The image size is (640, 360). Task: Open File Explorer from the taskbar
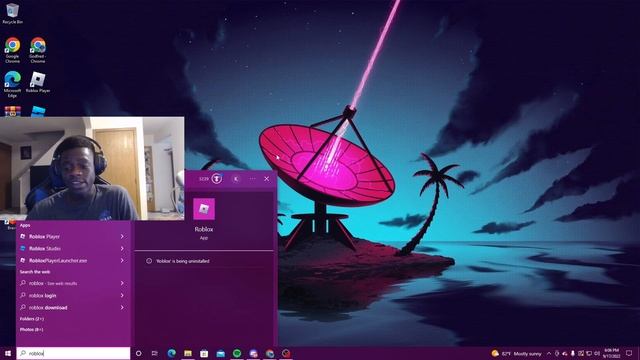[188, 353]
